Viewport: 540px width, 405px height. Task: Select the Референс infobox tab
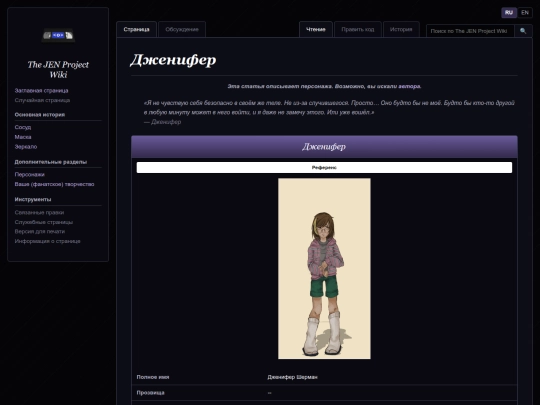click(x=324, y=168)
